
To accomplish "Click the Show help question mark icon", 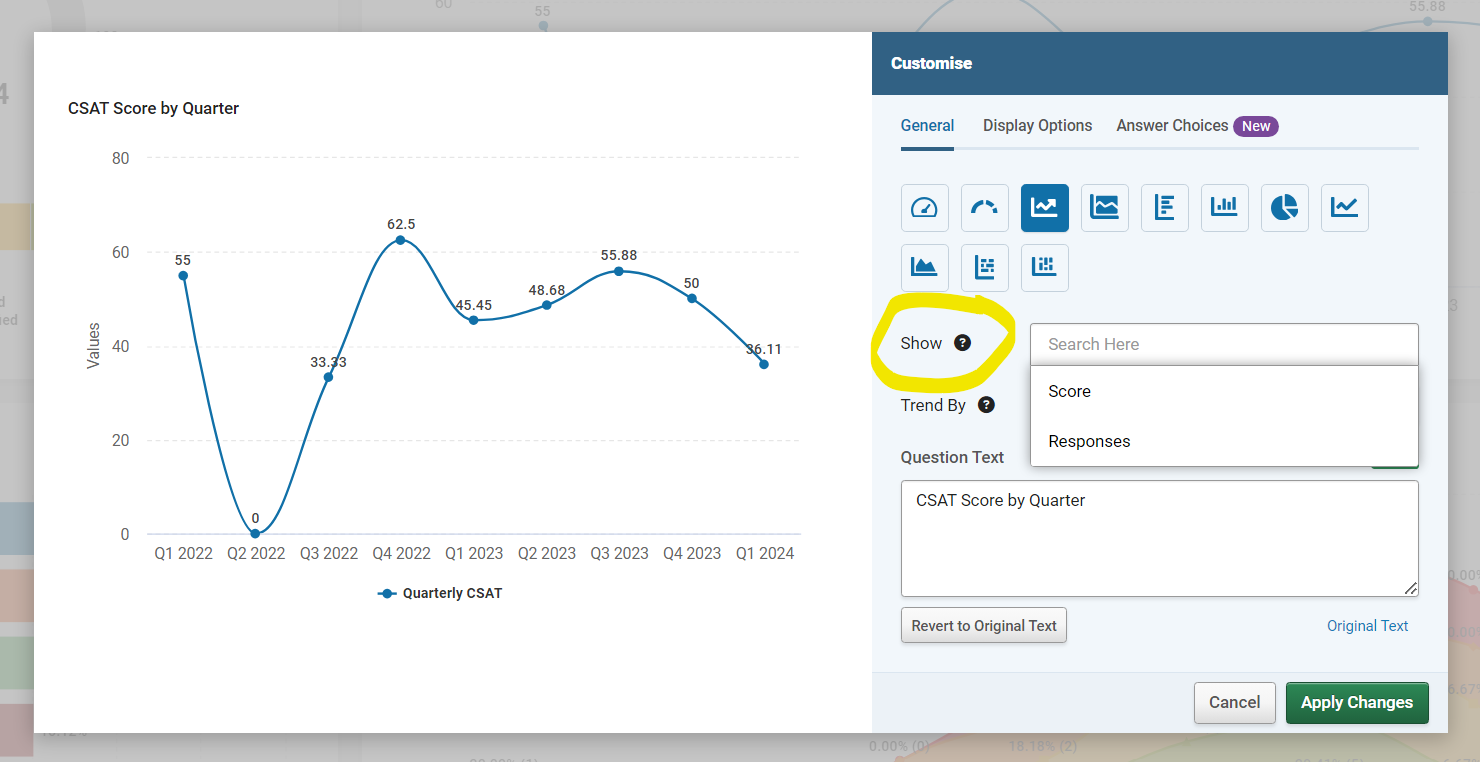I will [962, 342].
